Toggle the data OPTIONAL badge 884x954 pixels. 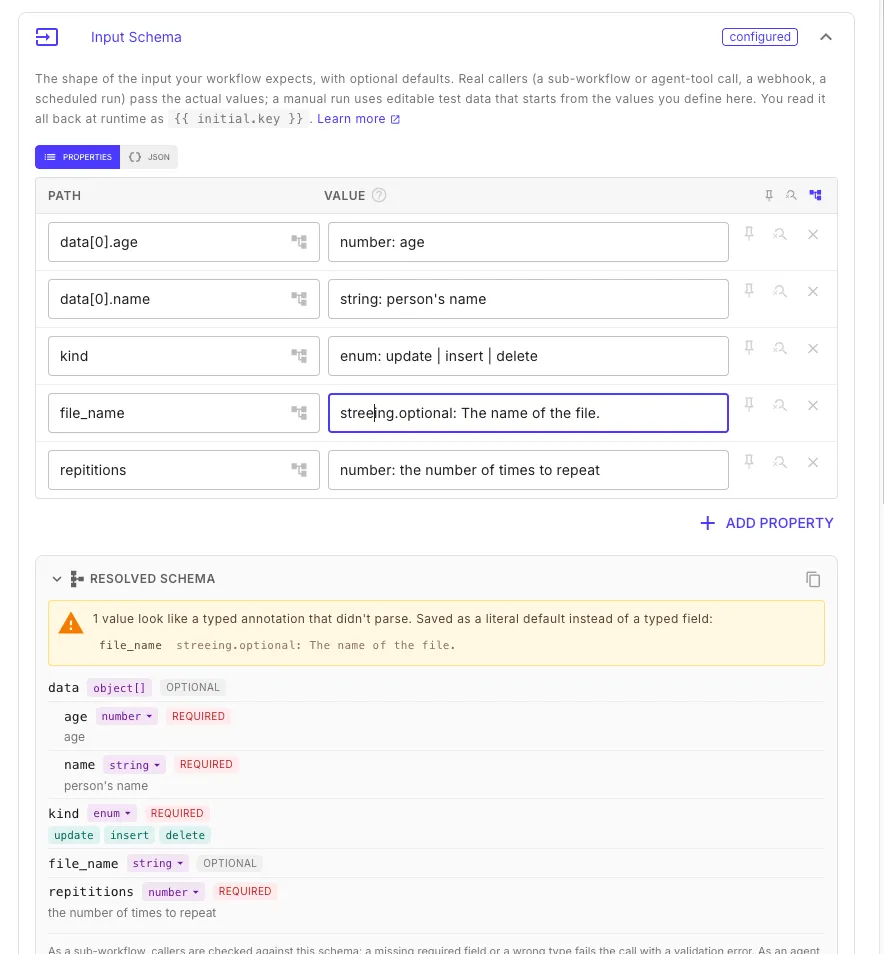tap(193, 688)
